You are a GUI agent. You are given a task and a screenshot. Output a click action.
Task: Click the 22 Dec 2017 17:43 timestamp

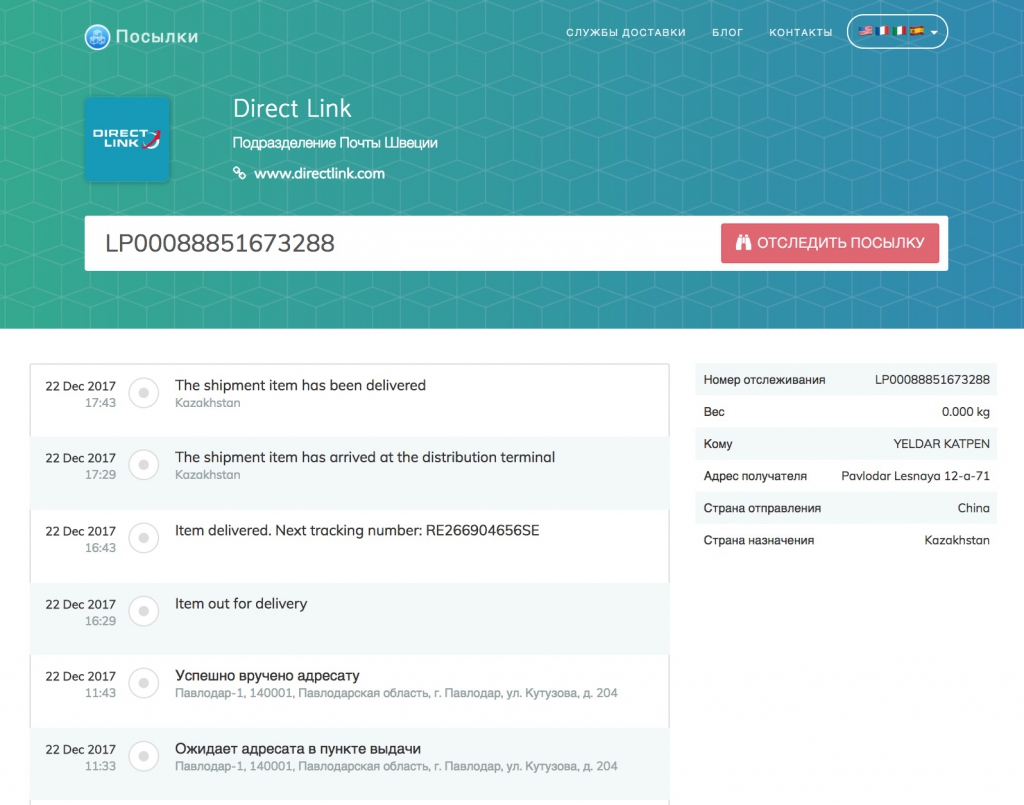(x=80, y=394)
